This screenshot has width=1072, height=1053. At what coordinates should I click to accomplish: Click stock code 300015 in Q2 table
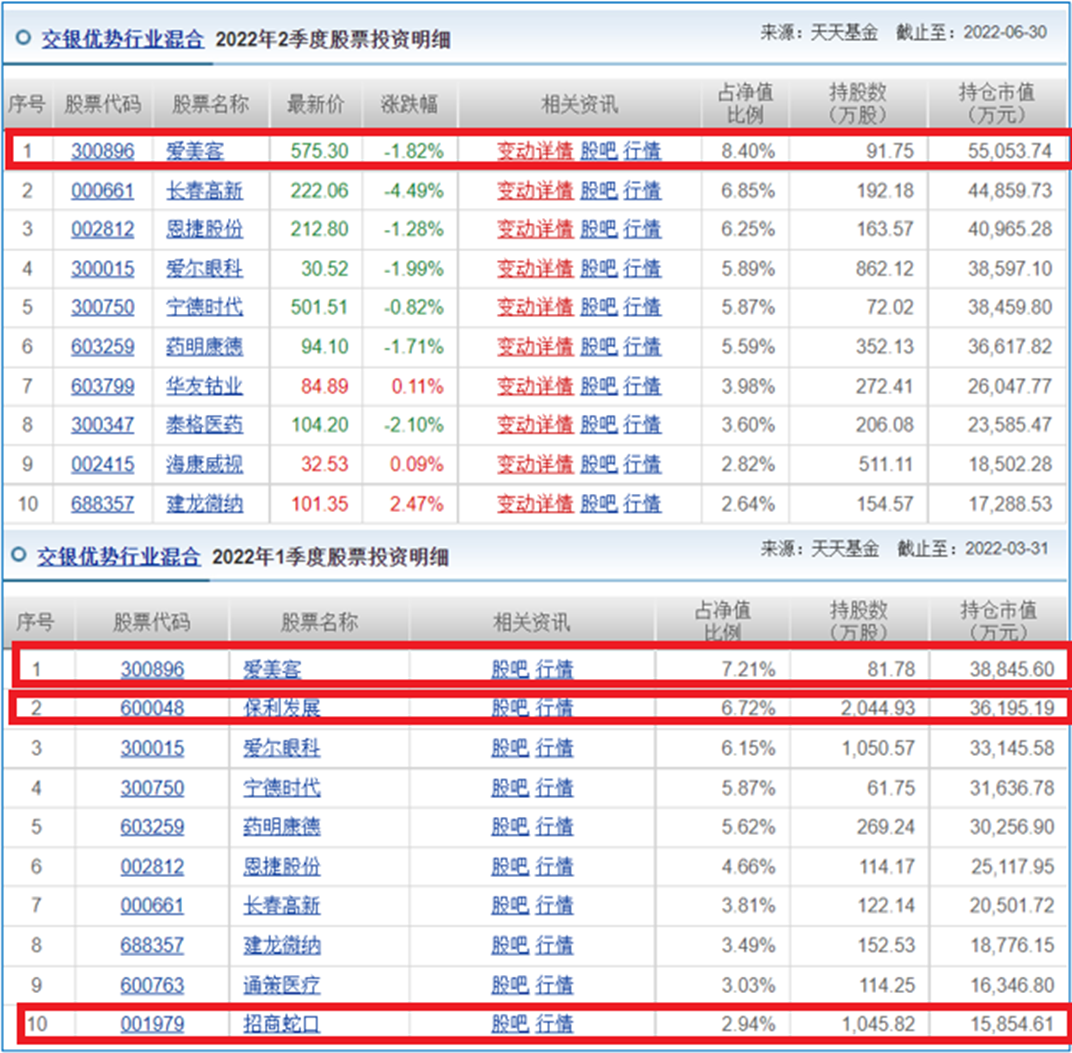103,269
